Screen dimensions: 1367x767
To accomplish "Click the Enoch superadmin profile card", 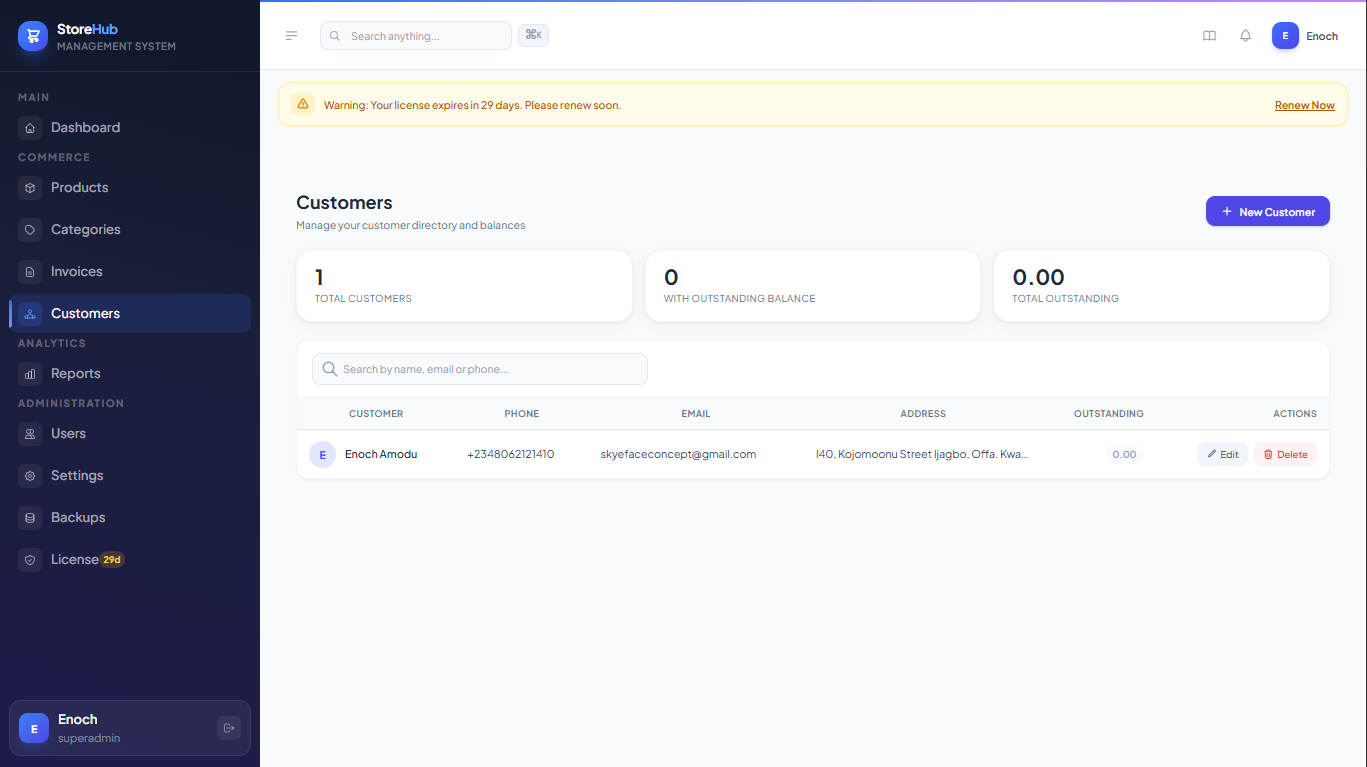I will (x=130, y=728).
